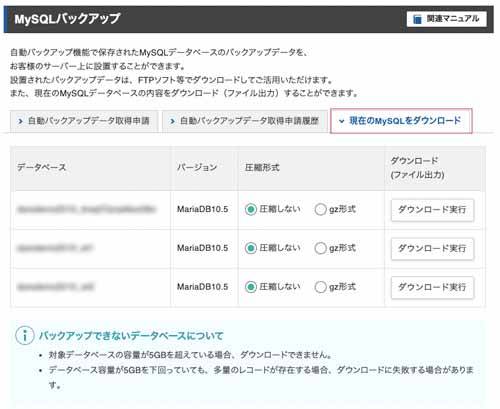Select 圧縮しない for the first database row
The height and width of the screenshot is (409, 500).
pos(251,210)
